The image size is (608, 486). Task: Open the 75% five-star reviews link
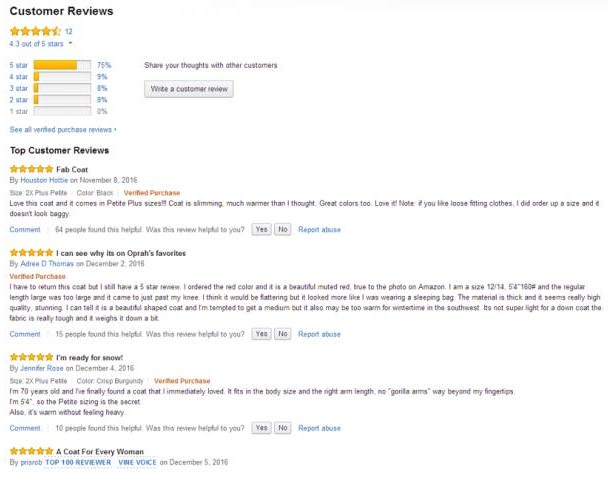[x=103, y=65]
